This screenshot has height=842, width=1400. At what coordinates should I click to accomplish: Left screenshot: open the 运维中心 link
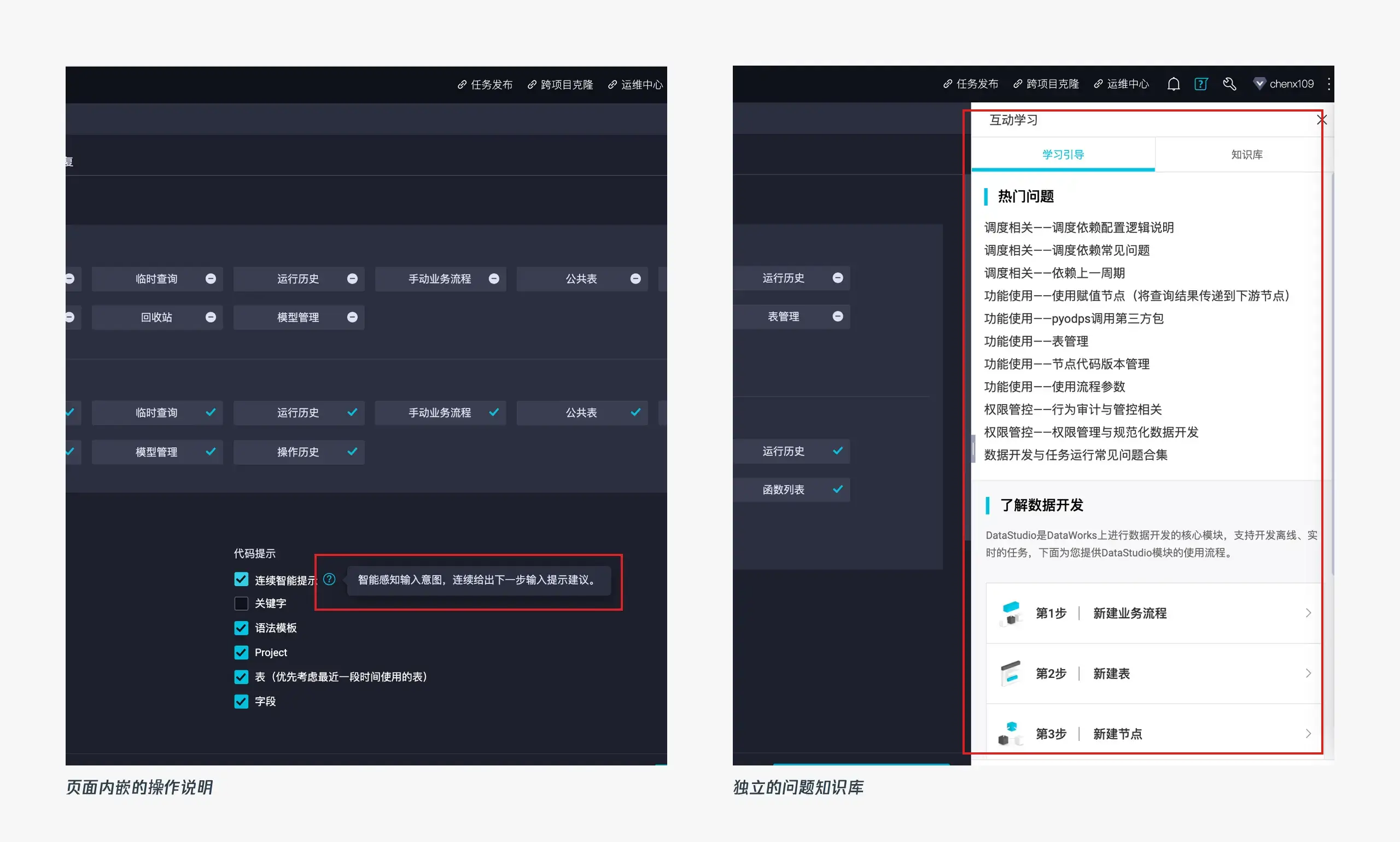point(635,85)
